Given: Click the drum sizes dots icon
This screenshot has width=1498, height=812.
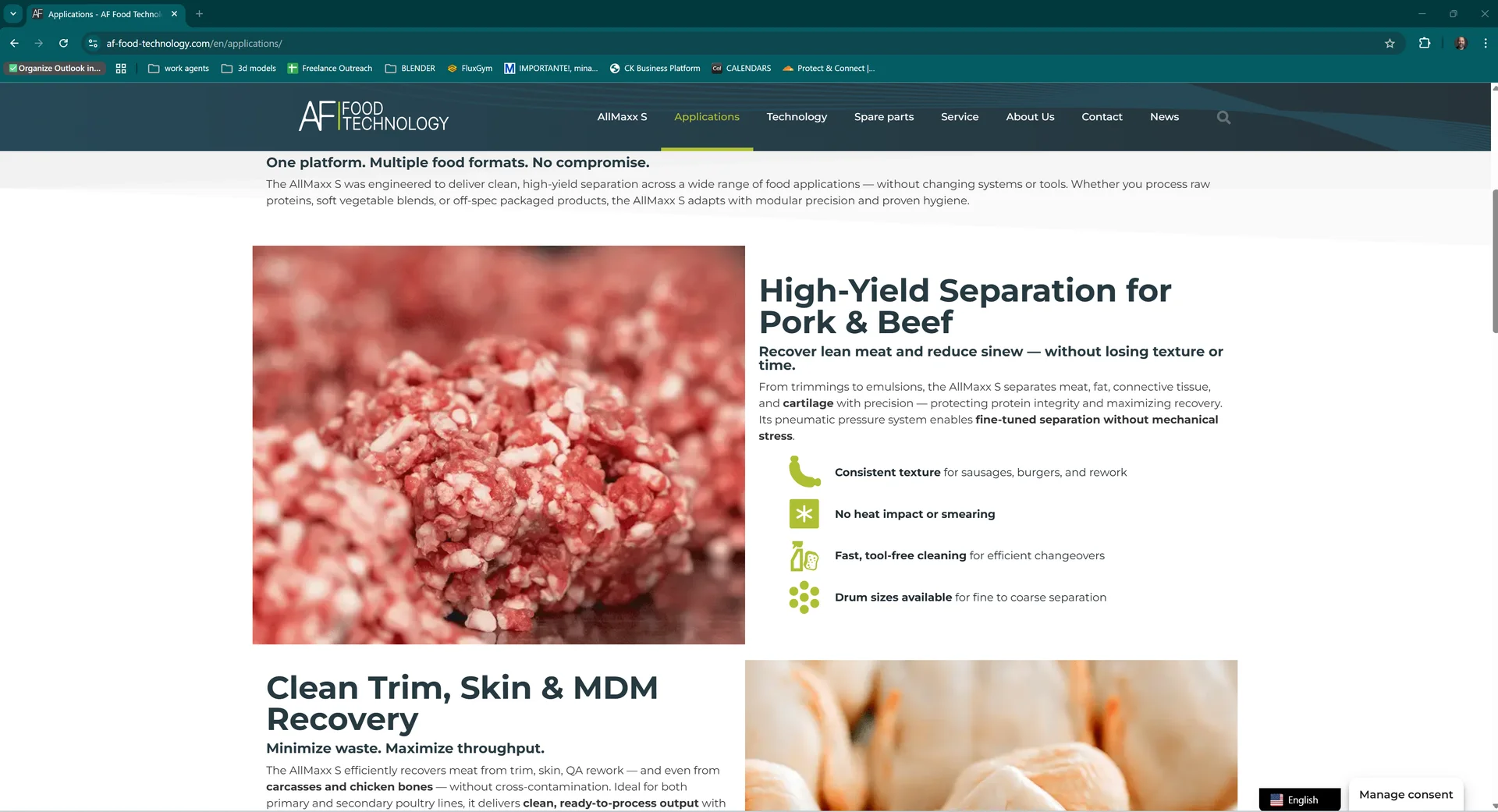Looking at the screenshot, I should (x=804, y=597).
